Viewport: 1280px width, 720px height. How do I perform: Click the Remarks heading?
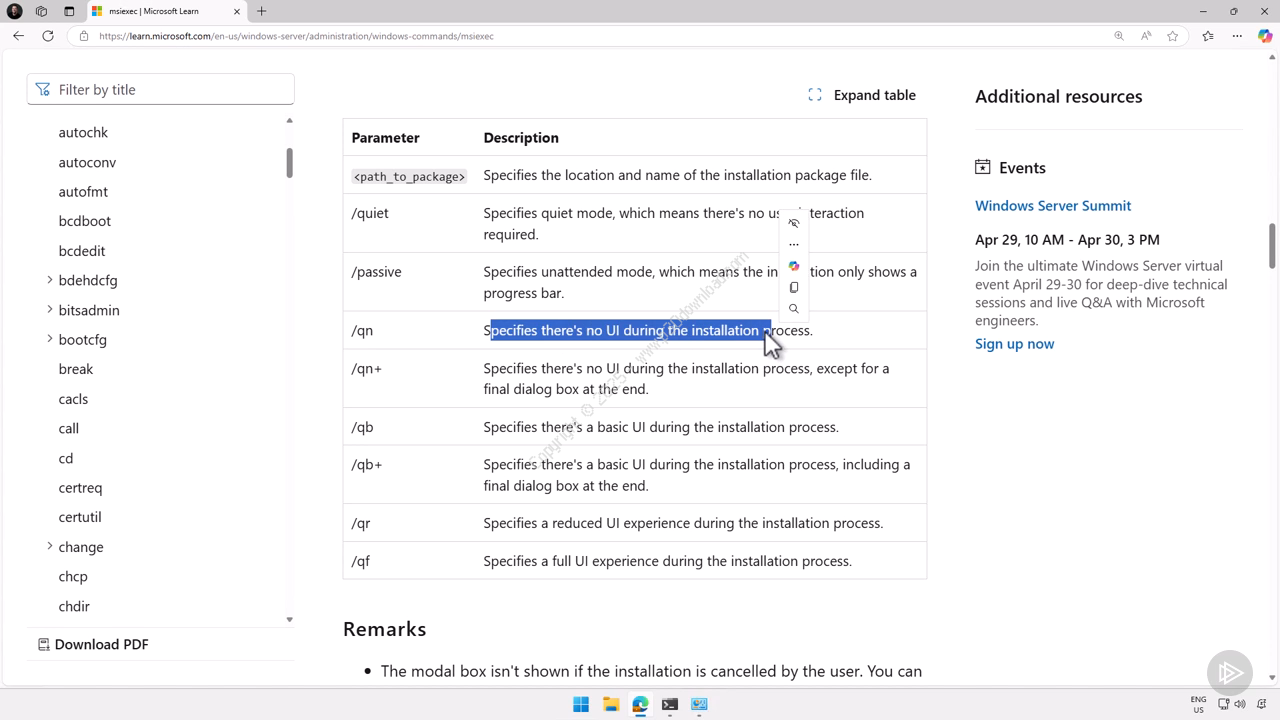tap(384, 629)
